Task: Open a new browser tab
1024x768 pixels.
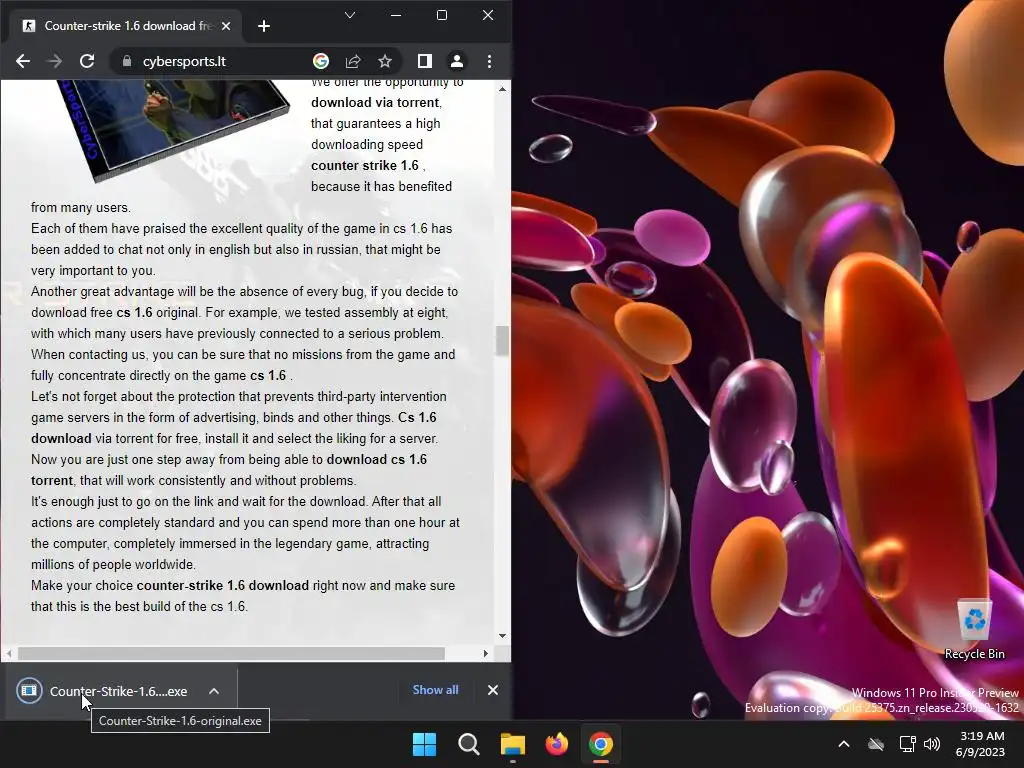Action: pos(264,26)
